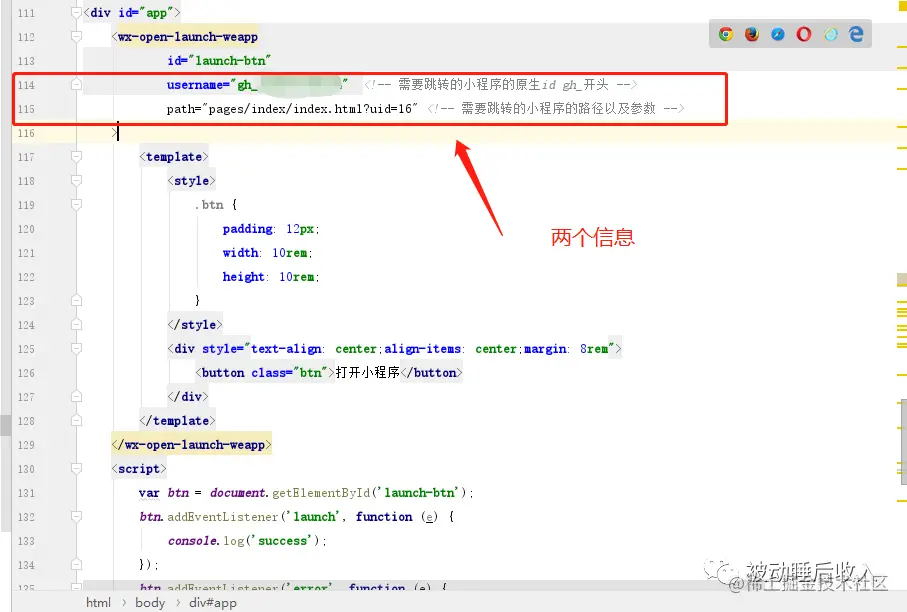This screenshot has height=612, width=907.
Task: Select html in the breadcrumb bar
Action: pyautogui.click(x=98, y=603)
